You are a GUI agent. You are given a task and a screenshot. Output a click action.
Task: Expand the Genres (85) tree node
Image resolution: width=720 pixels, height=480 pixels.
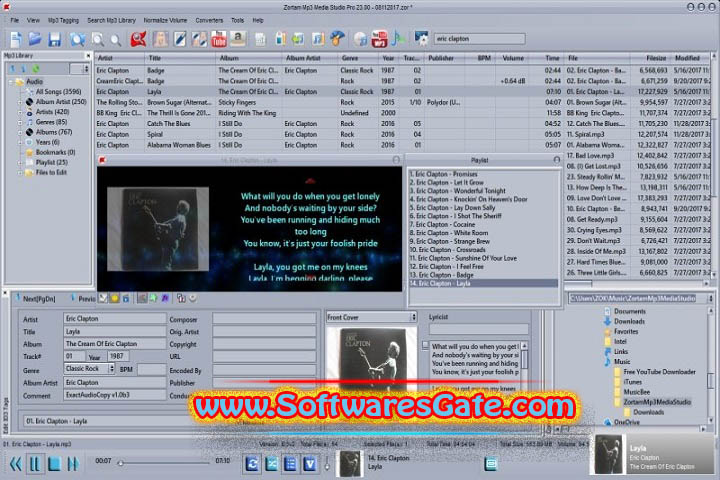pos(20,122)
